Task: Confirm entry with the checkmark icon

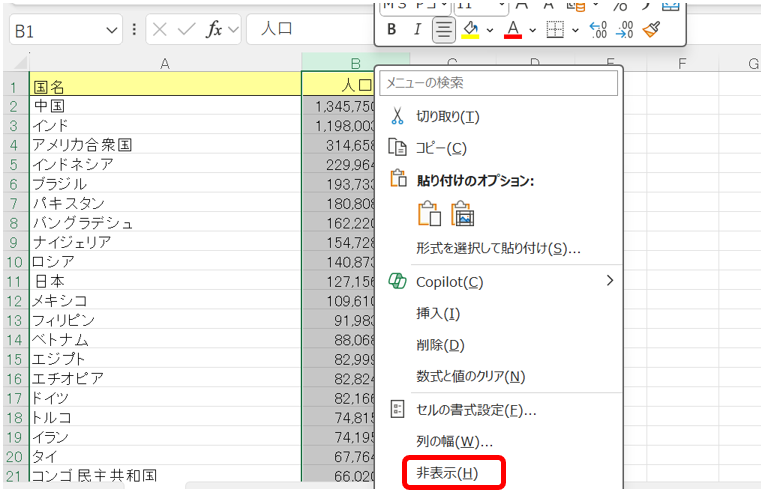Action: pyautogui.click(x=186, y=30)
